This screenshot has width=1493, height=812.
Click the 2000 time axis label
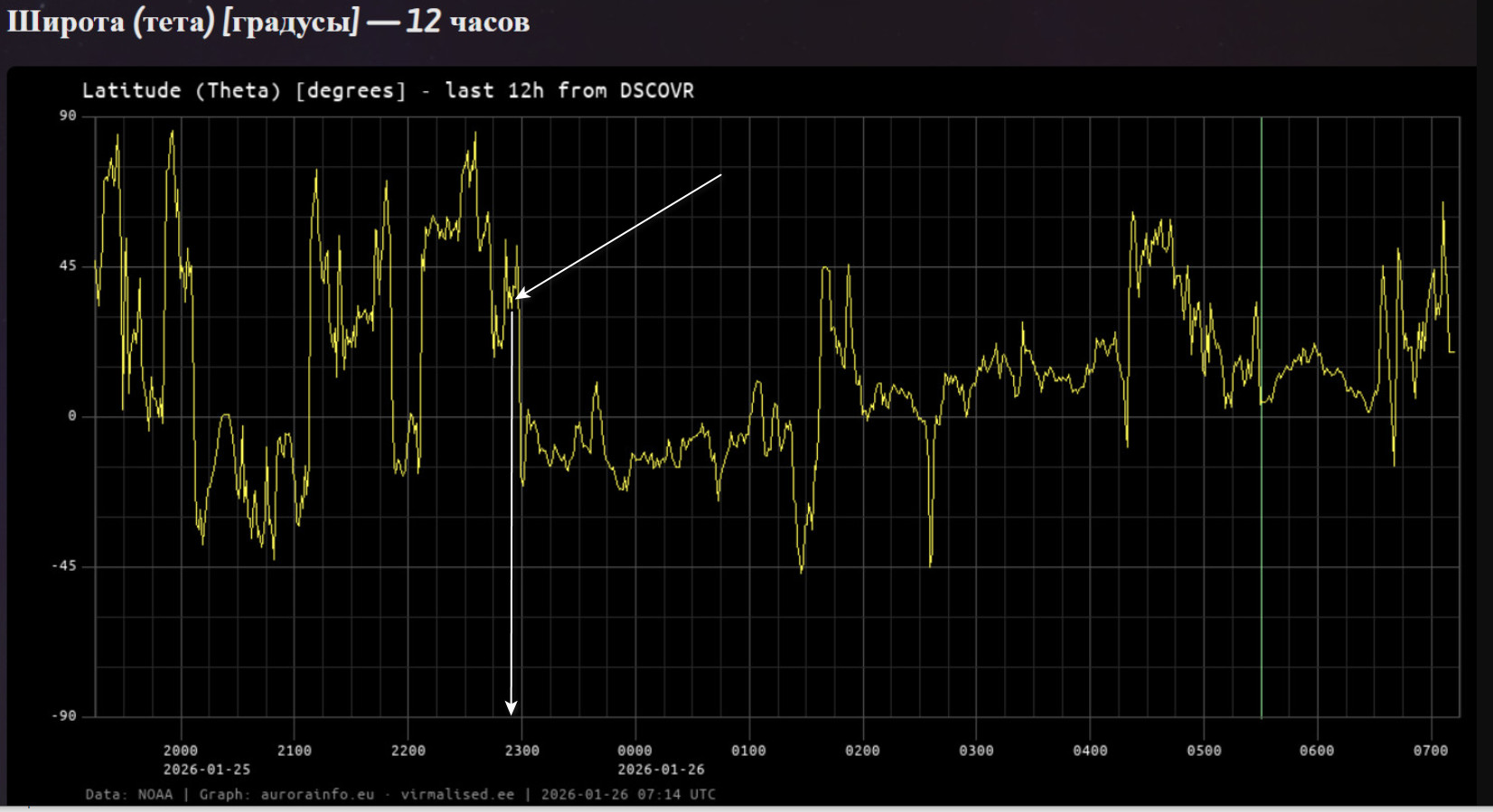click(x=181, y=751)
